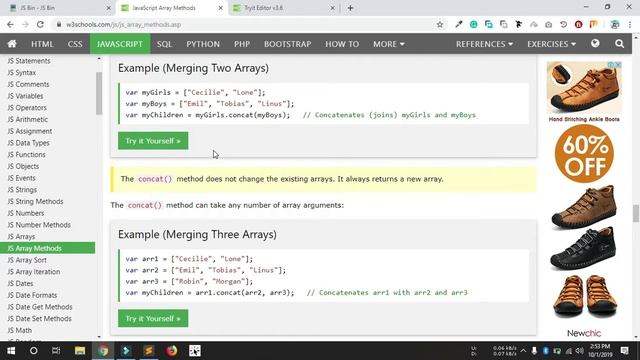This screenshot has height=360, width=640.
Task: Close the JS Bin tab
Action: tap(109, 8)
